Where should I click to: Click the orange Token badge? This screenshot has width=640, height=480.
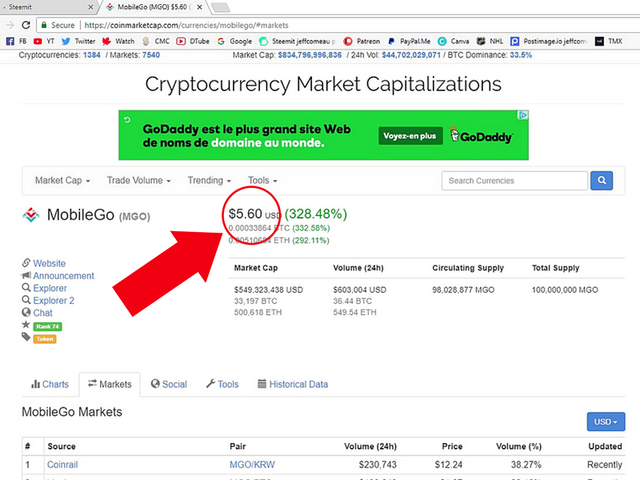(x=45, y=339)
